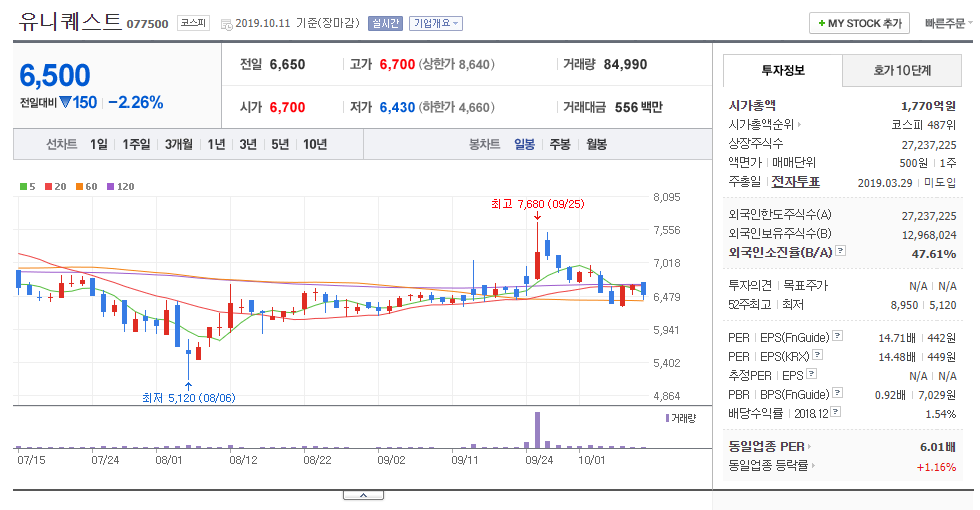Image resolution: width=980 pixels, height=510 pixels.
Task: Collapse the chart with the bottom arrow handle
Action: point(363,496)
